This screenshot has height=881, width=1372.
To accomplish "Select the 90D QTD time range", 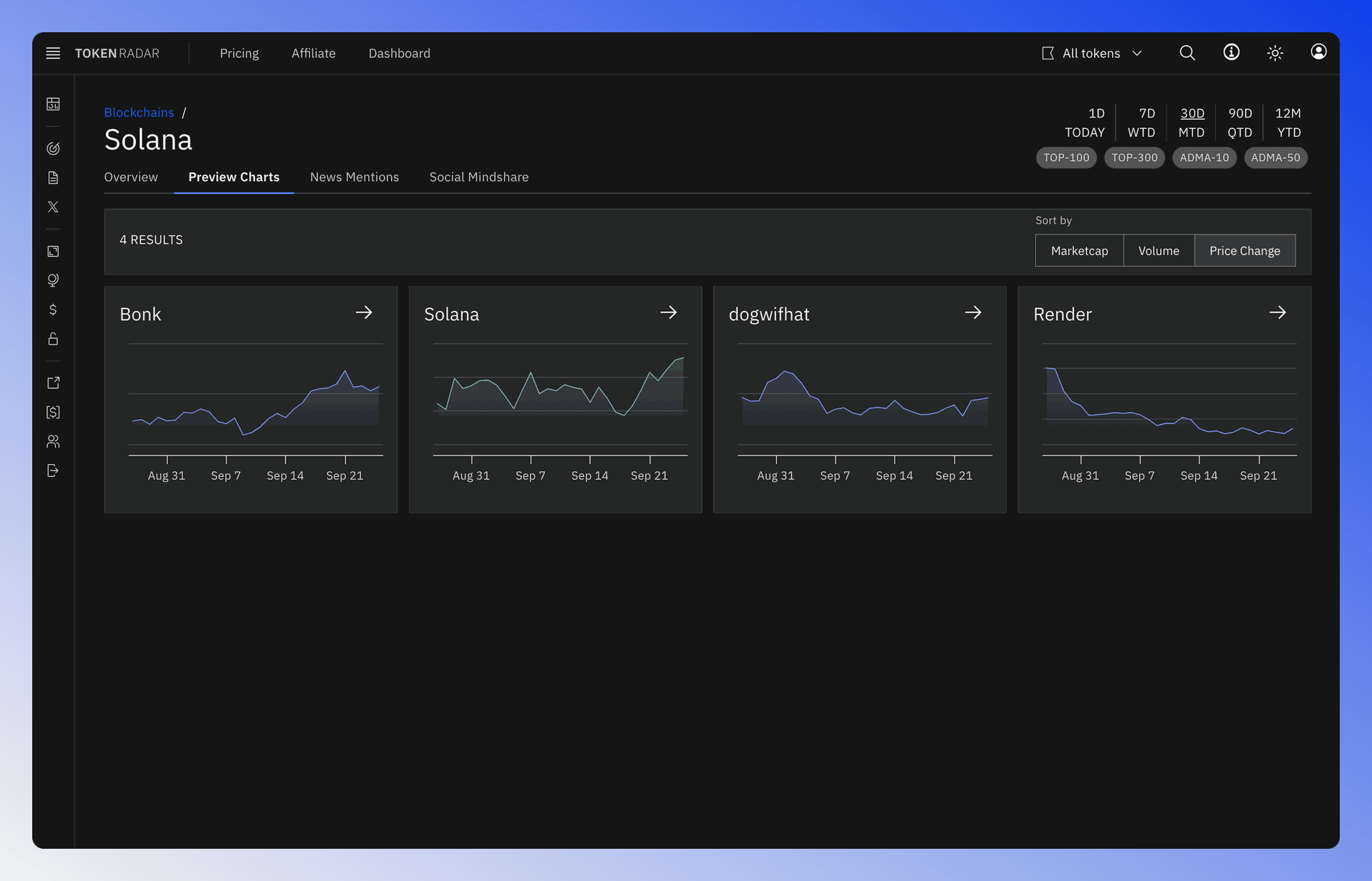I will pos(1240,122).
